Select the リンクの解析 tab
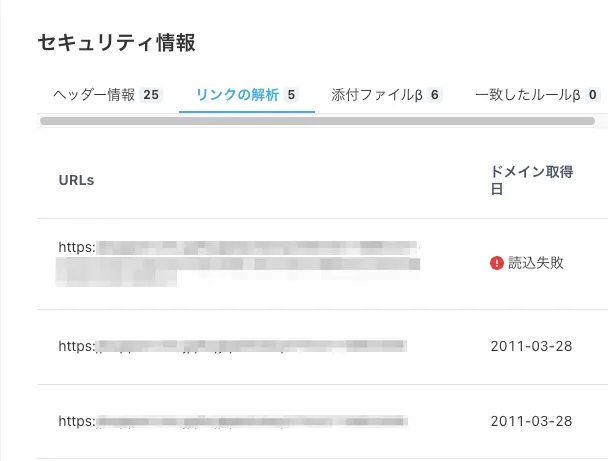 [238, 95]
